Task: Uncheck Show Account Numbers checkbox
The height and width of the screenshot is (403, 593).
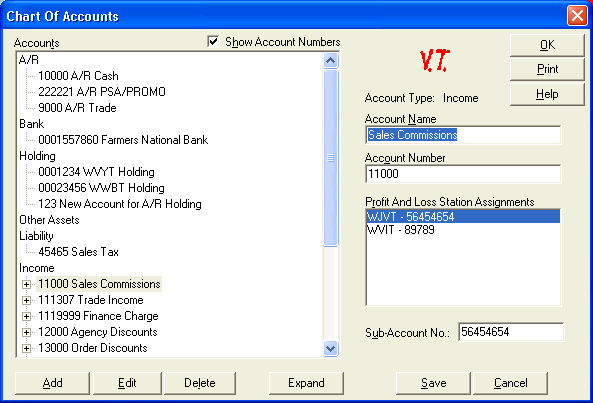Action: click(213, 41)
